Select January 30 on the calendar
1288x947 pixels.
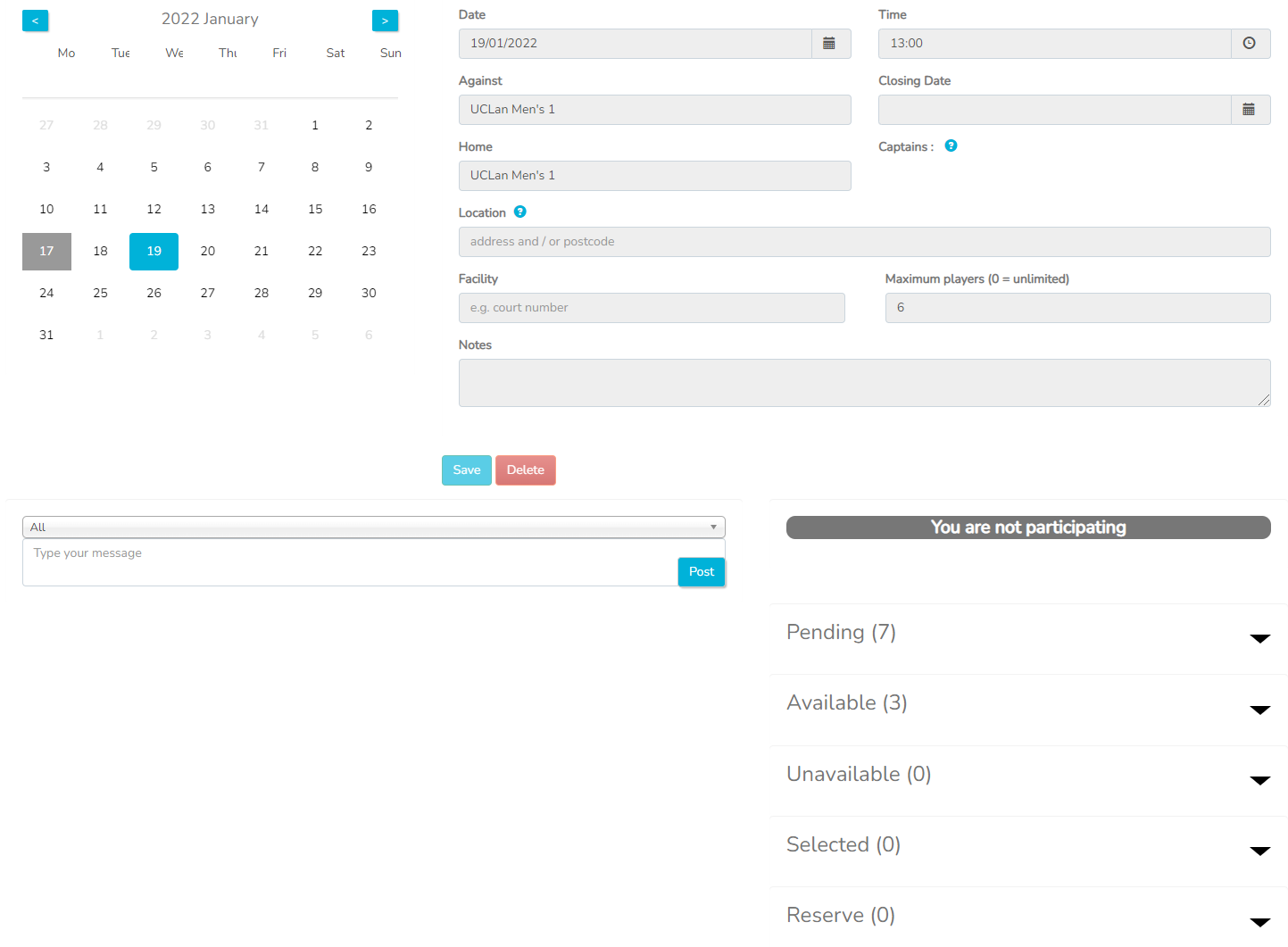point(369,294)
